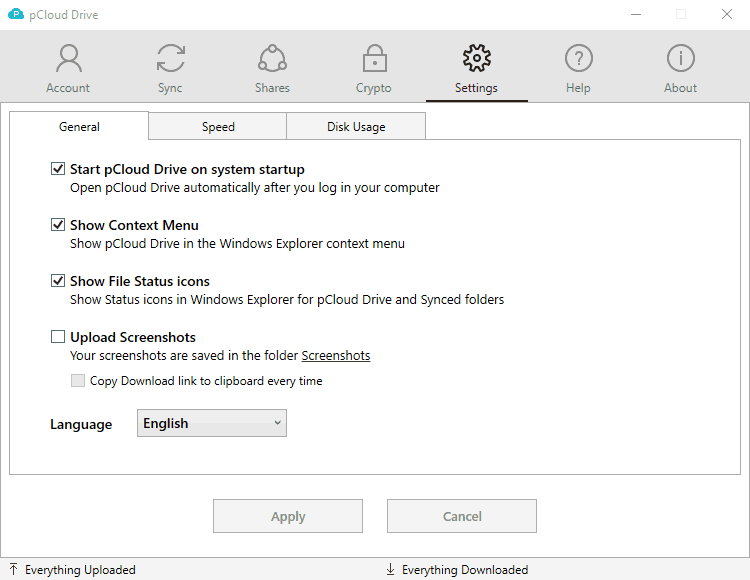The image size is (750, 580).
Task: Open the Sync section icon
Action: point(171,58)
